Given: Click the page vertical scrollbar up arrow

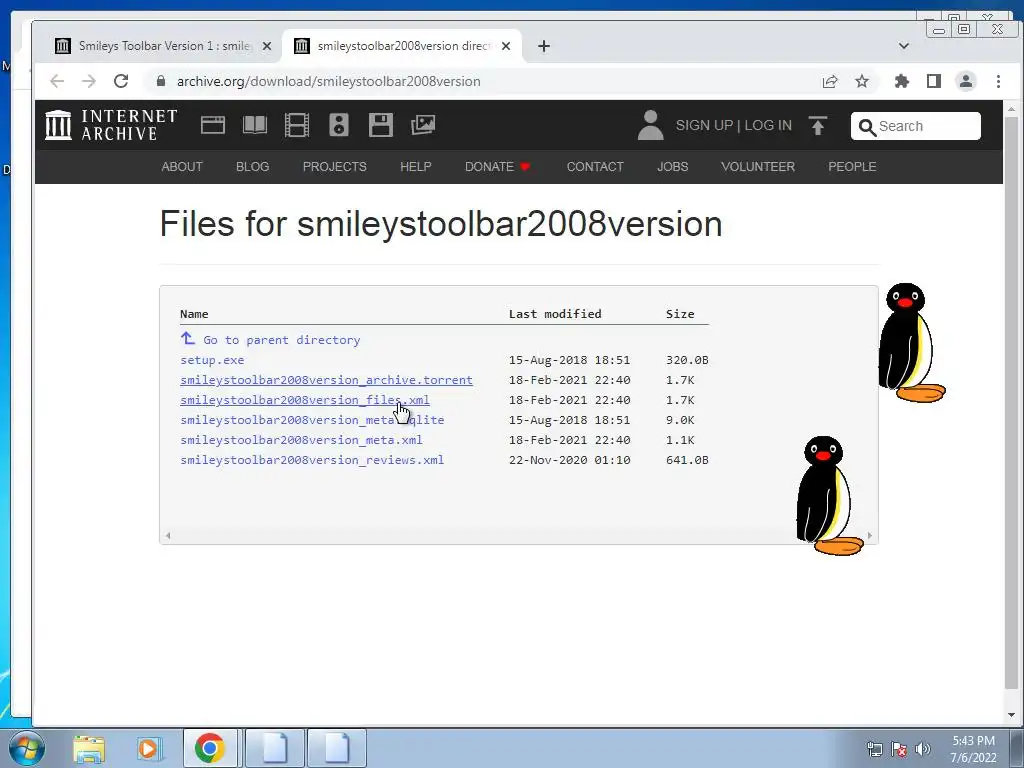Looking at the screenshot, I should tap(1012, 109).
